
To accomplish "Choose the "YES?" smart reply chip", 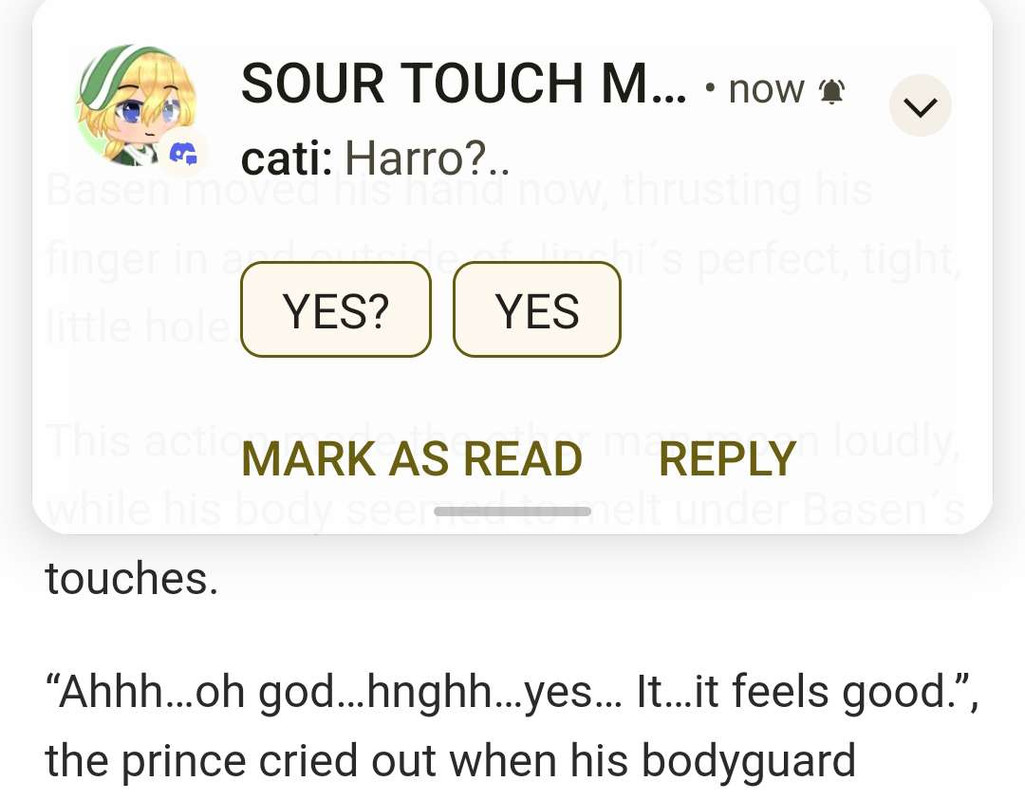I will click(336, 310).
